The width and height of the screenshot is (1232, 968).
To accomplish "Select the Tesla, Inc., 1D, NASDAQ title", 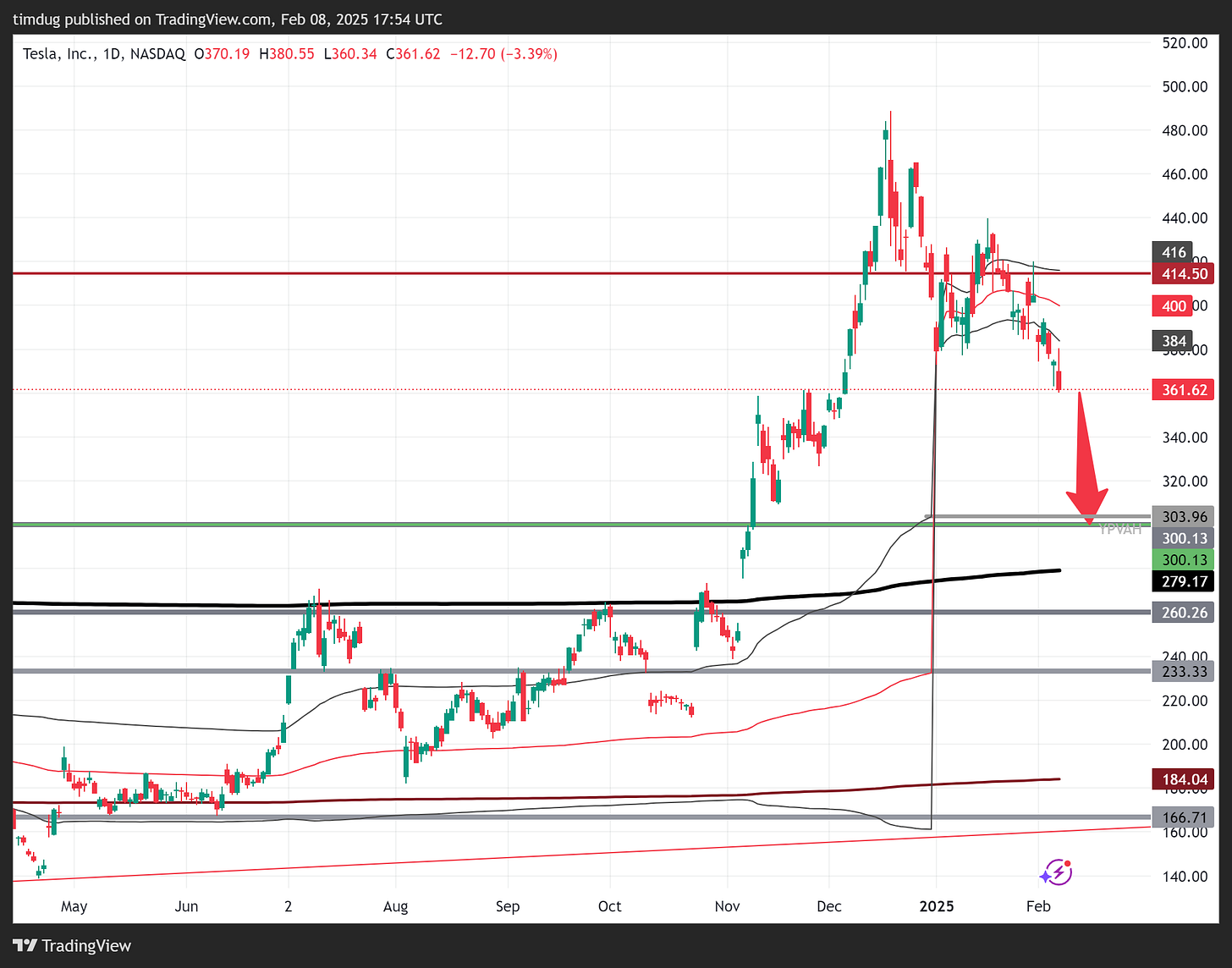I will 104,54.
